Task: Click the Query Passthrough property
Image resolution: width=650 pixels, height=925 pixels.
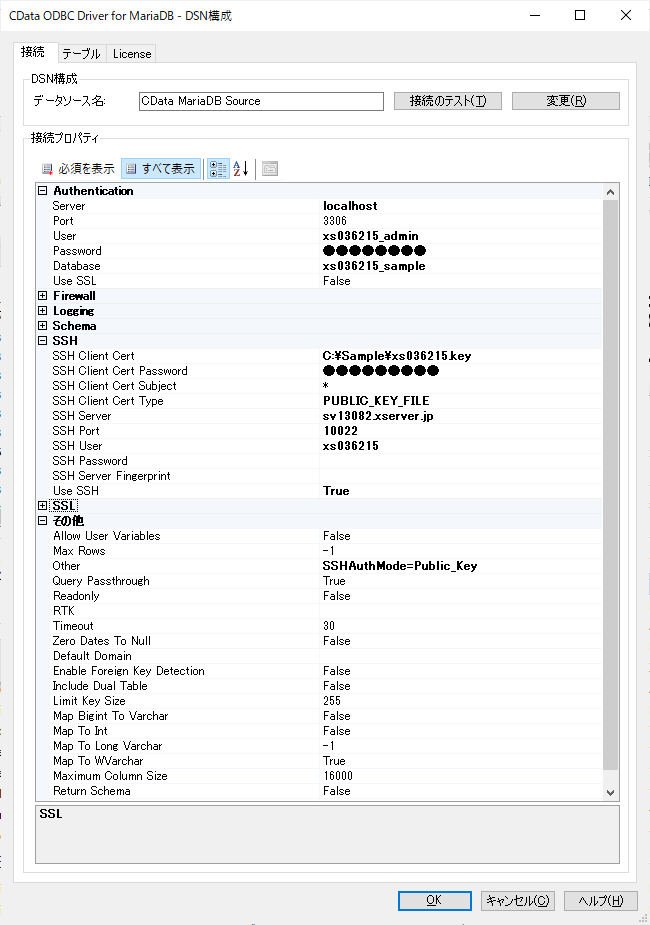Action: pos(319,580)
